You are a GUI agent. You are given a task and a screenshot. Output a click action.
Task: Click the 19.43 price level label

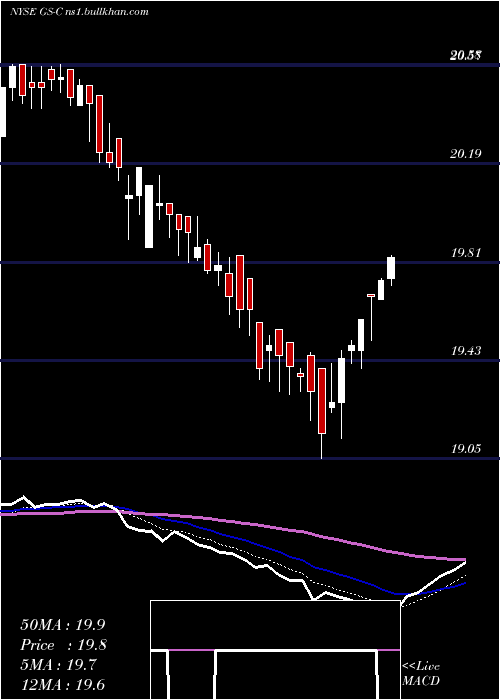point(465,351)
